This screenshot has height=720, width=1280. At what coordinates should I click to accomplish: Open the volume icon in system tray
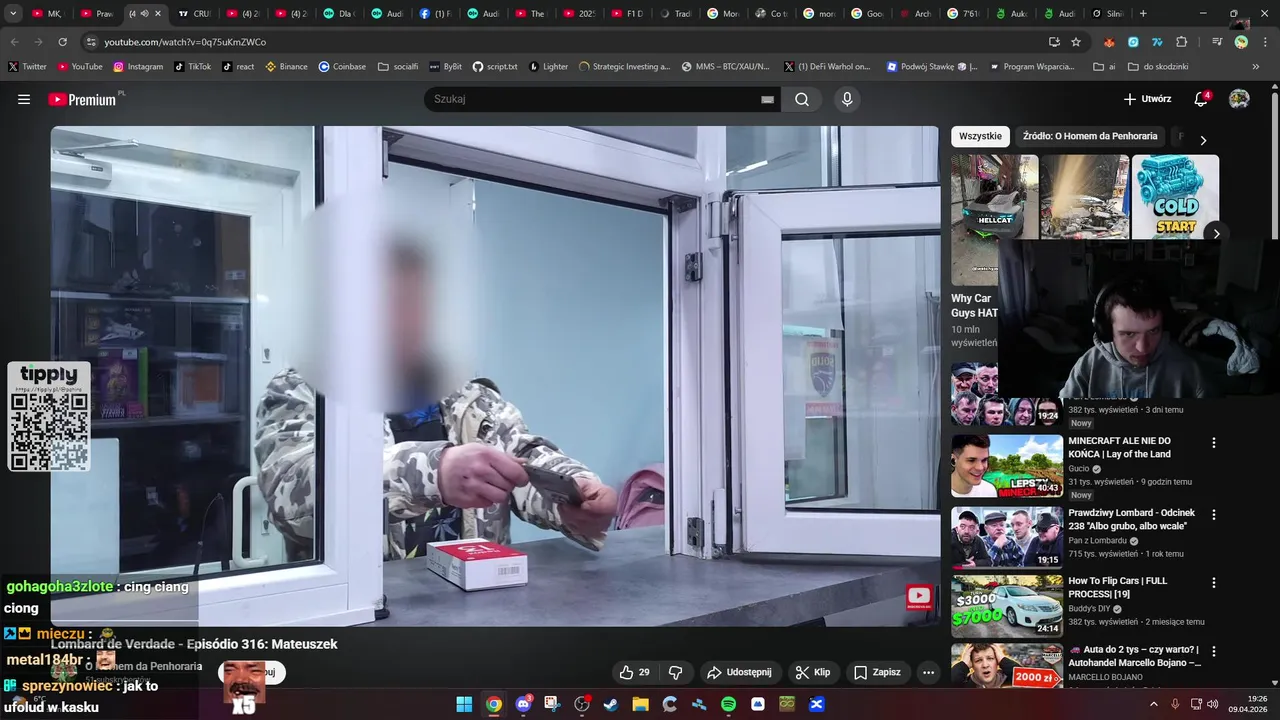coord(1213,704)
